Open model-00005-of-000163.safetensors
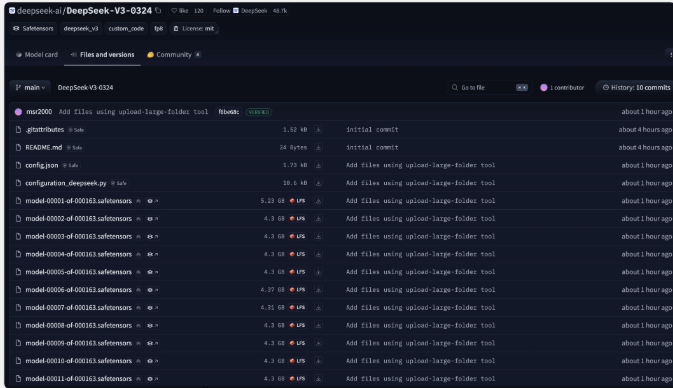Image resolution: width=673 pixels, height=388 pixels. [x=79, y=272]
